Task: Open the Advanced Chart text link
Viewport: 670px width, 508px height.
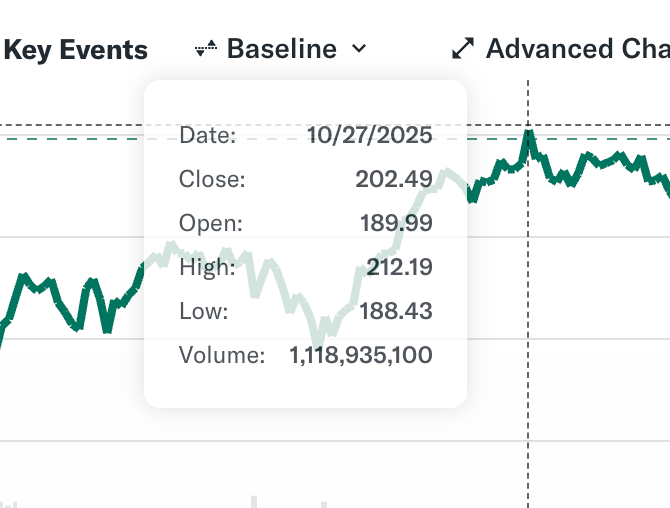Action: coord(577,49)
